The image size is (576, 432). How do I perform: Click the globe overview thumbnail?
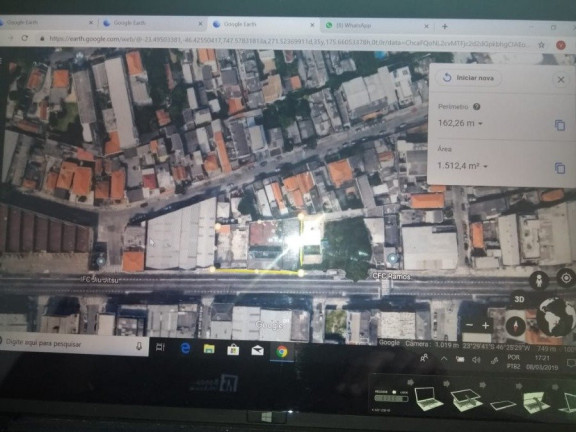point(555,317)
